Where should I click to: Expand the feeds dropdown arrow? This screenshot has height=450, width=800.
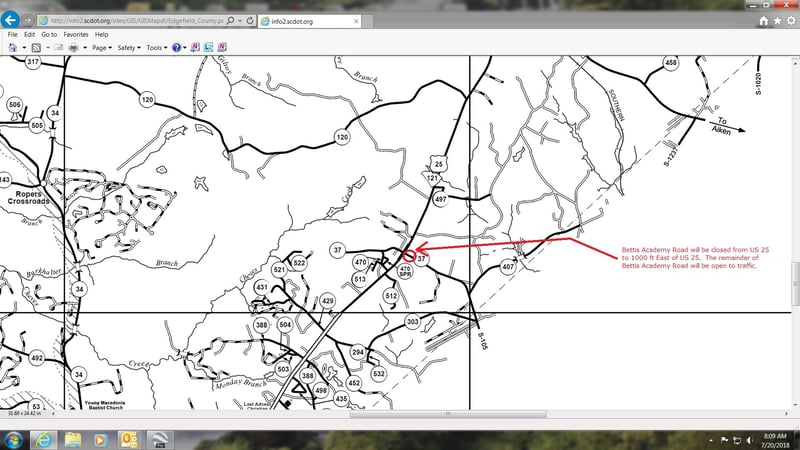tap(48, 47)
